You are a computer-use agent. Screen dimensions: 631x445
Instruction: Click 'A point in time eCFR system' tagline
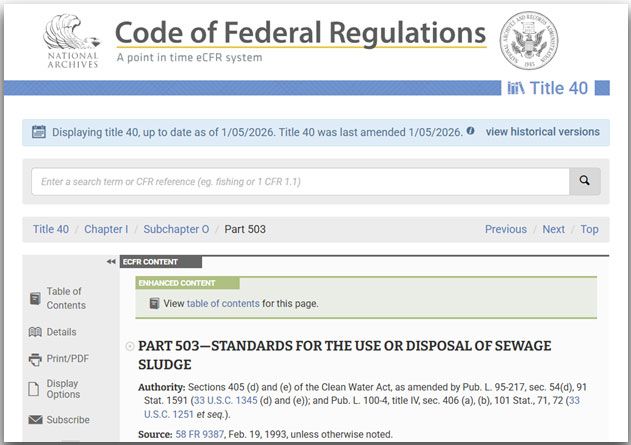point(189,58)
